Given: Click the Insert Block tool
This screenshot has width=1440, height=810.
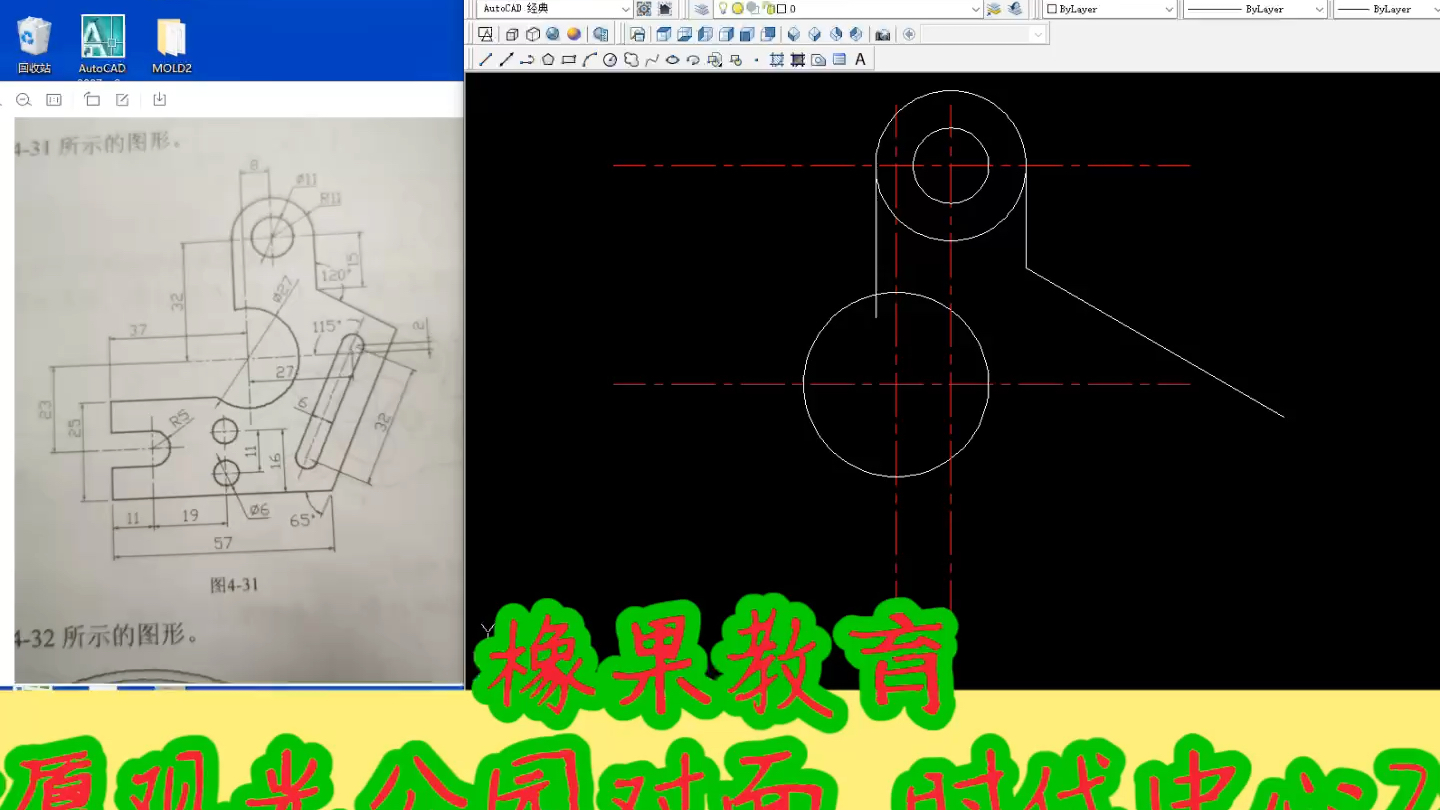Looking at the screenshot, I should click(714, 60).
